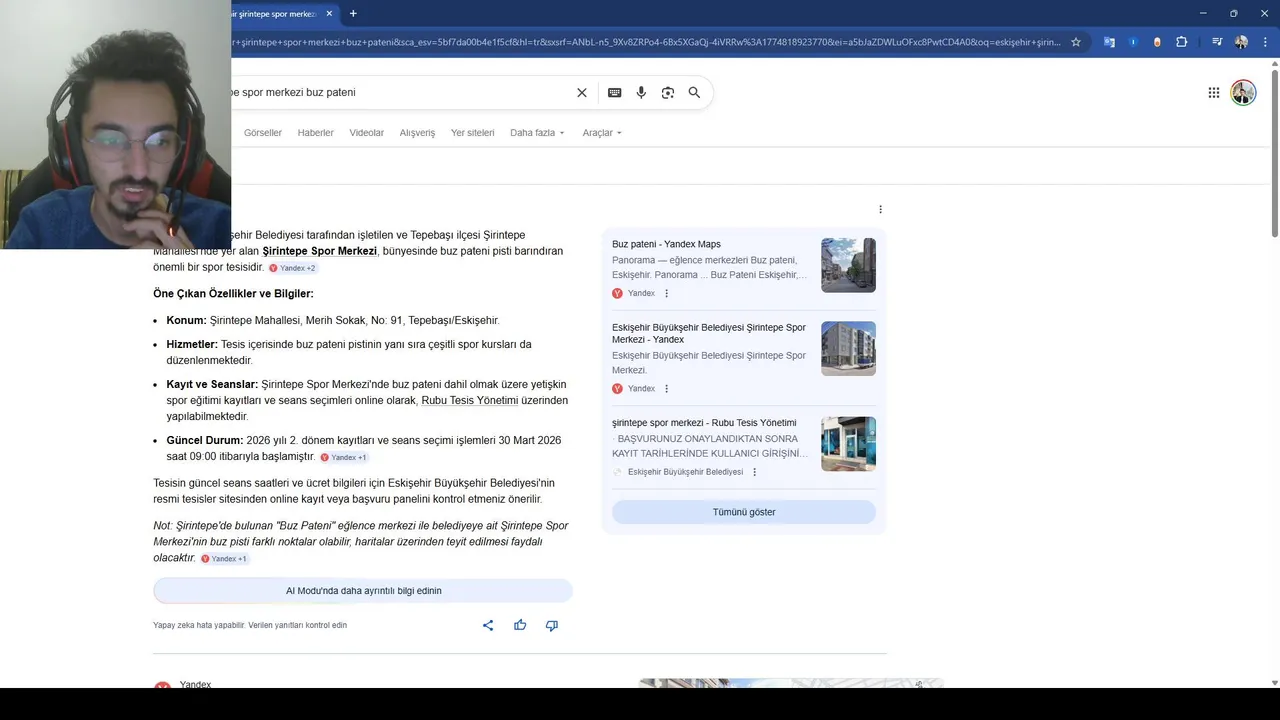Click the scrollbar up arrow
This screenshot has width=1280, height=720.
(1274, 63)
